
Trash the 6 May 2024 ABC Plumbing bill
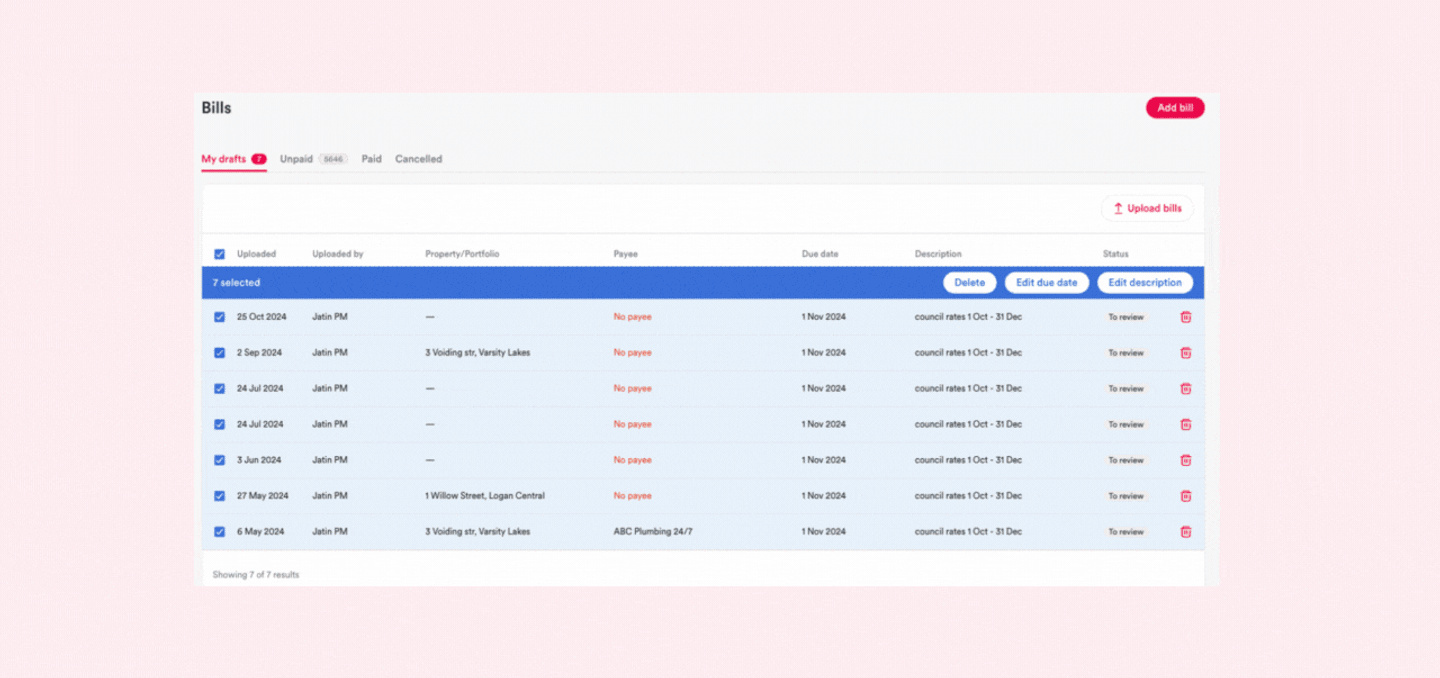1185,532
